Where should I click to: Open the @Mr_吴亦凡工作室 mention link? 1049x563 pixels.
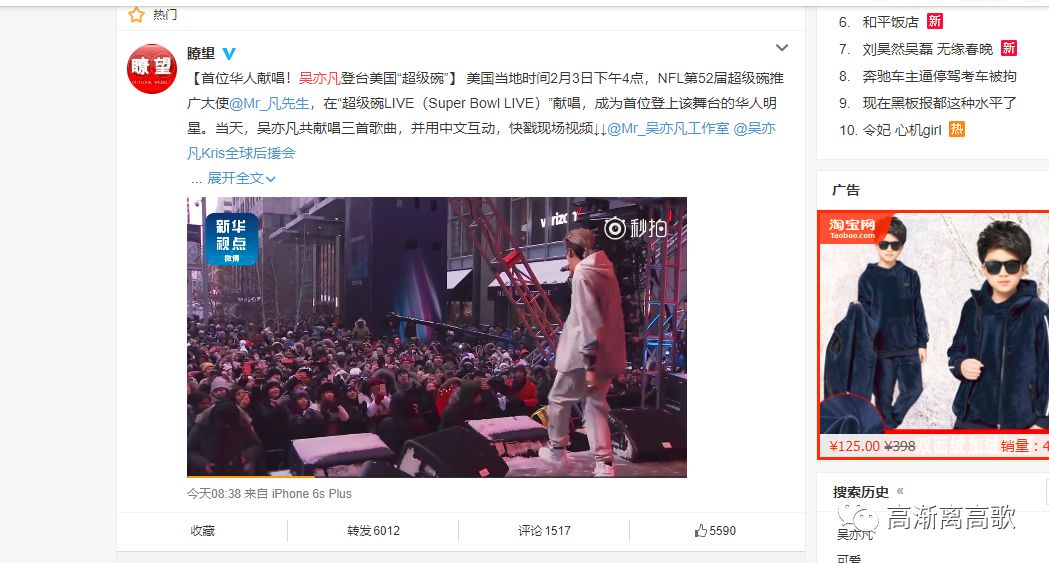click(668, 128)
